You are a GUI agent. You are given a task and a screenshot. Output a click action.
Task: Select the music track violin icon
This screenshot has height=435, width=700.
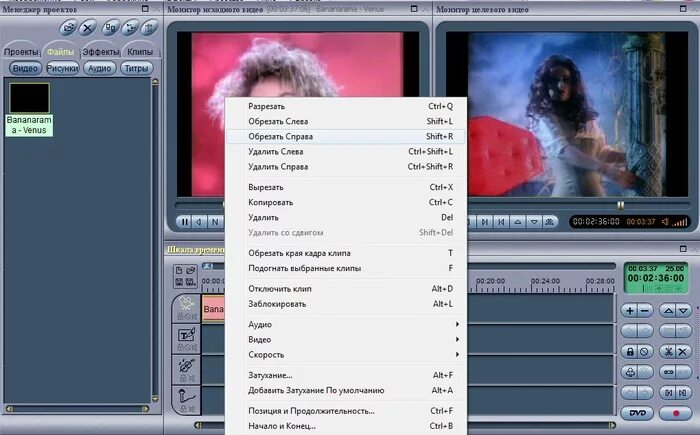click(x=187, y=365)
